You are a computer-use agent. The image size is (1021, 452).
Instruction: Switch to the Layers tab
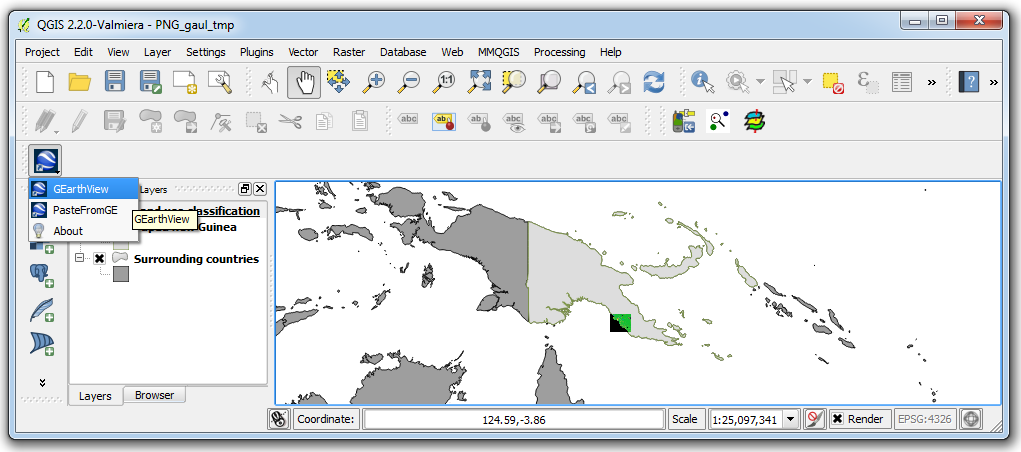coord(95,395)
